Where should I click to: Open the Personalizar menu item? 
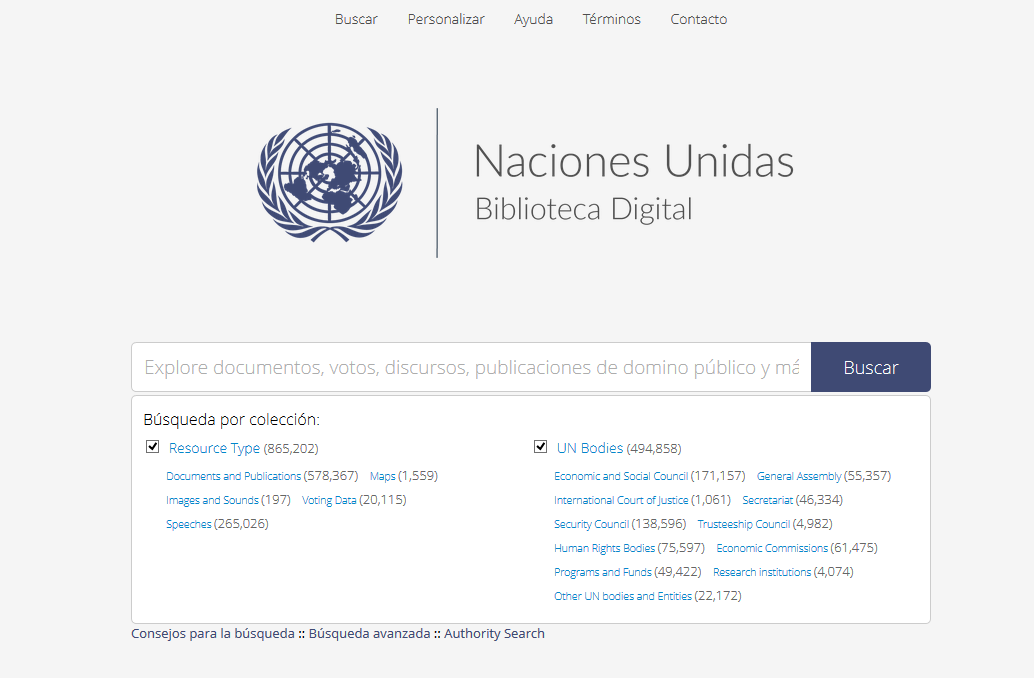point(446,19)
